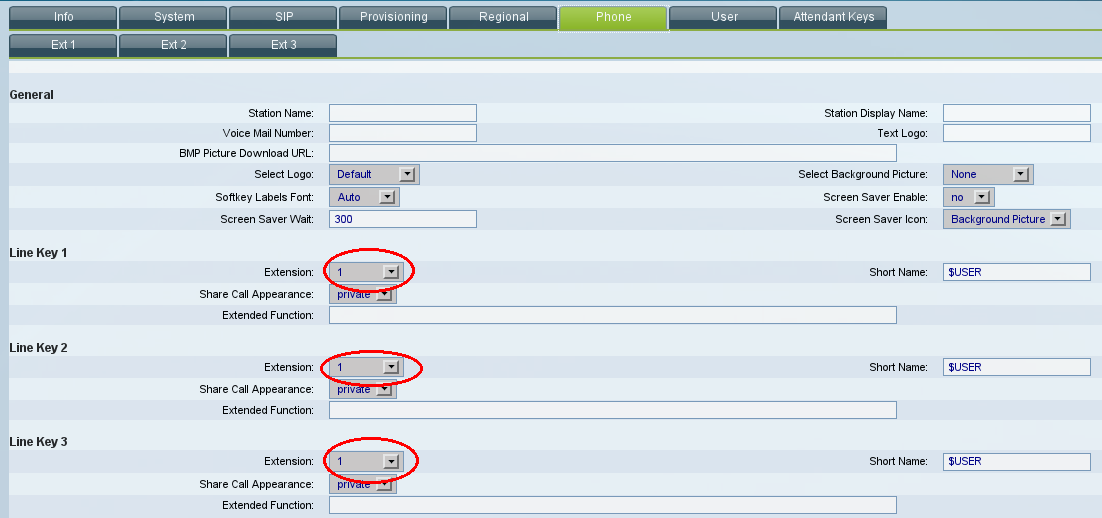
Task: Focus the Voice Mail Number field
Action: pyautogui.click(x=402, y=133)
